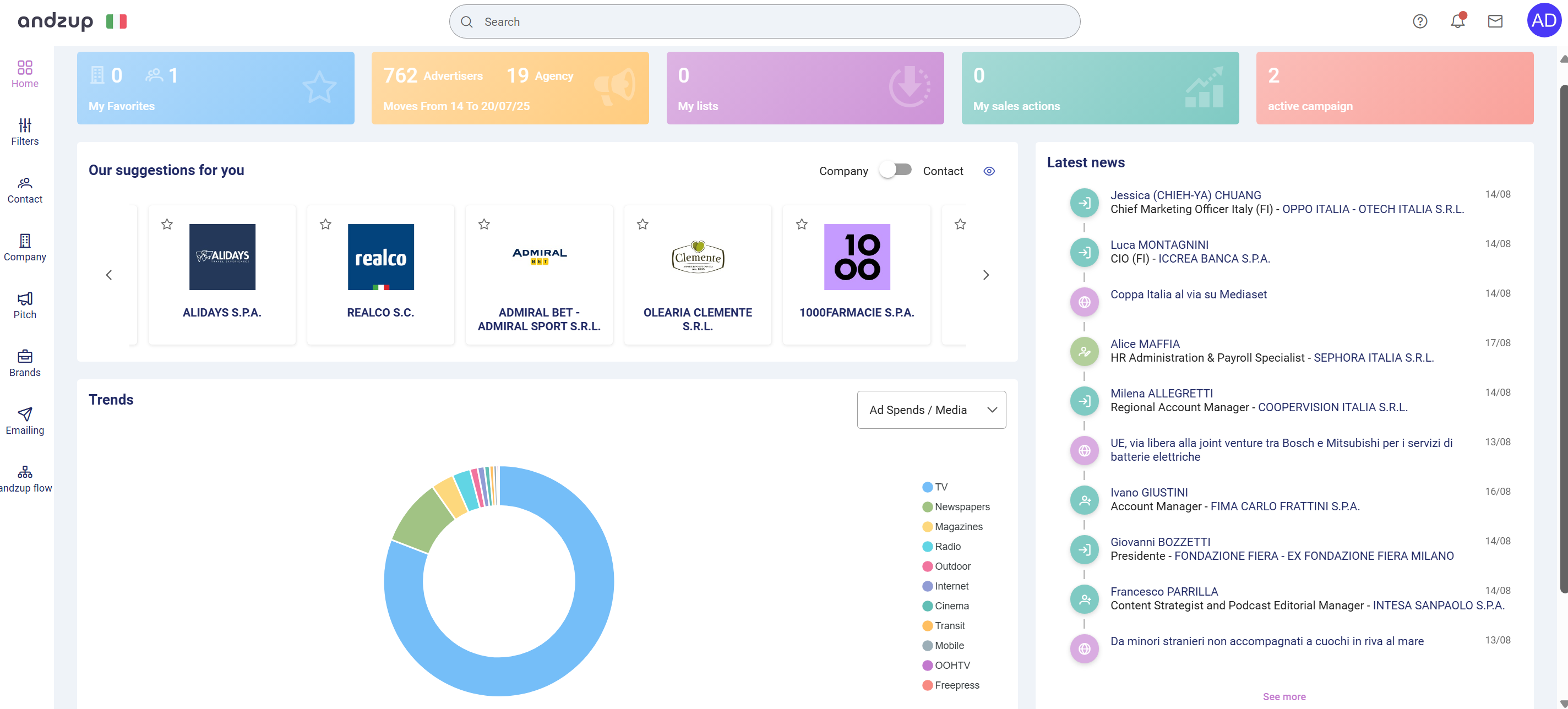1568x709 pixels.
Task: Open the help question mark icon
Action: click(x=1419, y=21)
